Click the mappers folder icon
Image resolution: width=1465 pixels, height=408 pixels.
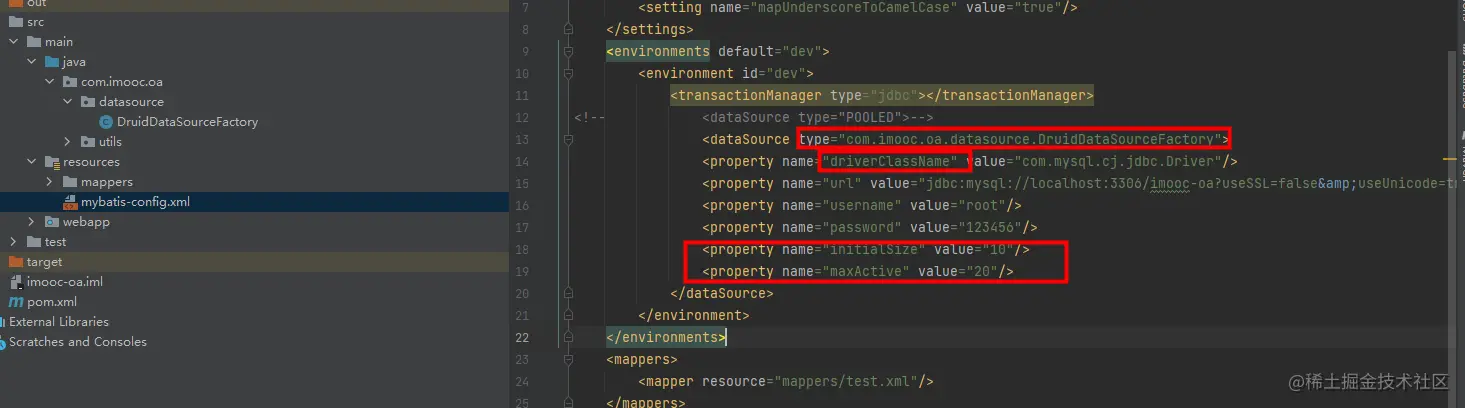pos(70,182)
